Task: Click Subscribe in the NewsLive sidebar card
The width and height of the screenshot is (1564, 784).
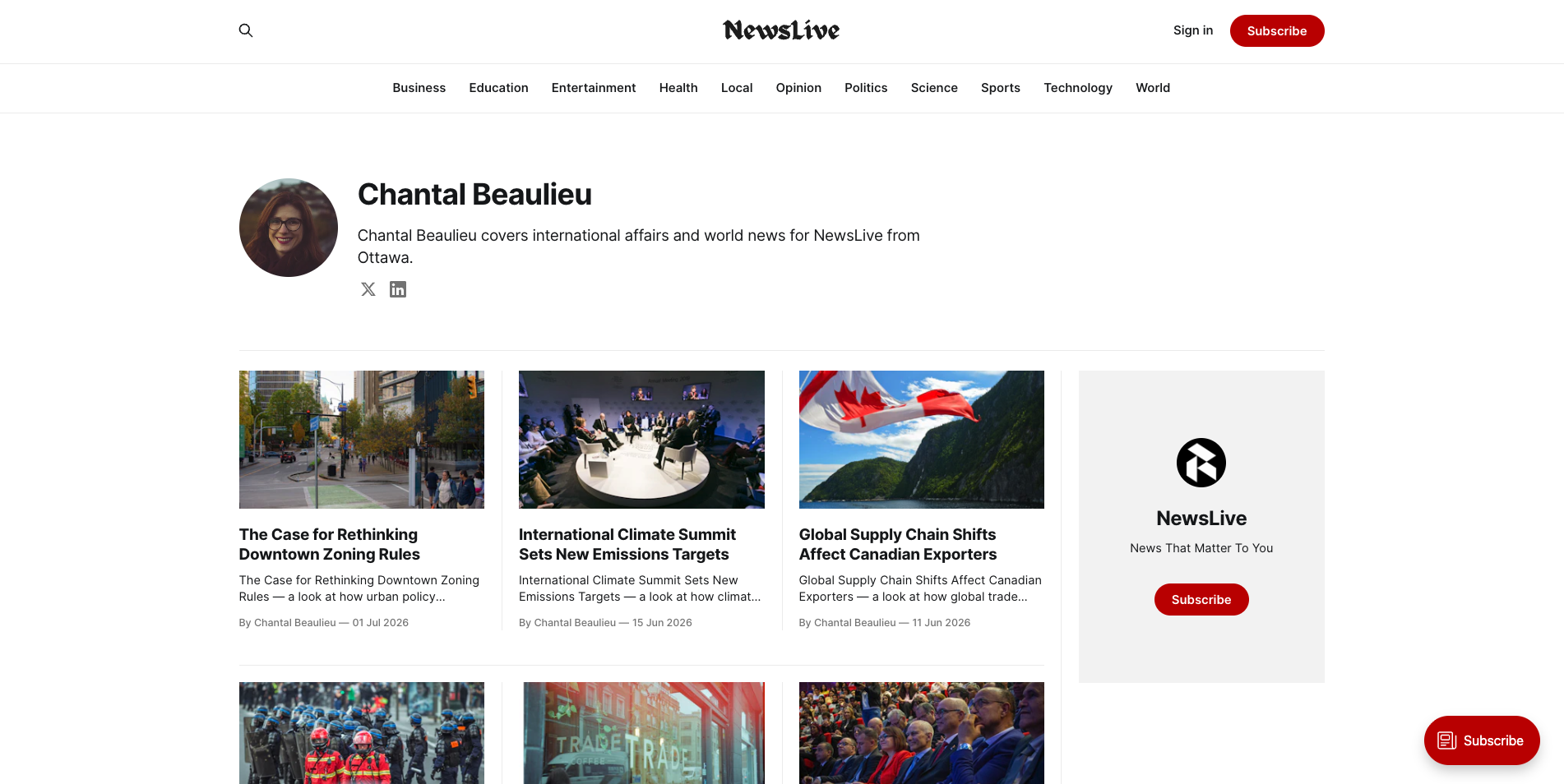Action: click(1201, 600)
